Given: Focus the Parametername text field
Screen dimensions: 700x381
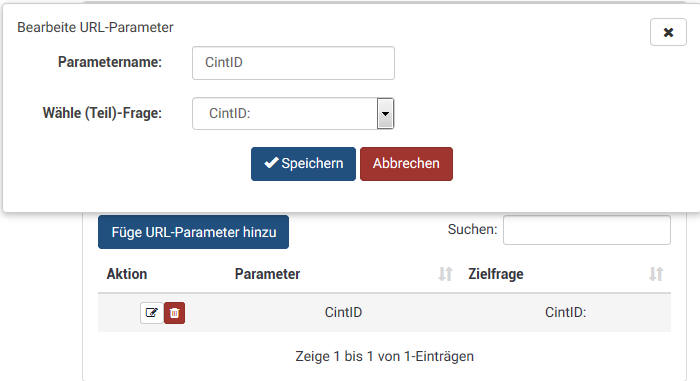Looking at the screenshot, I should [293, 63].
